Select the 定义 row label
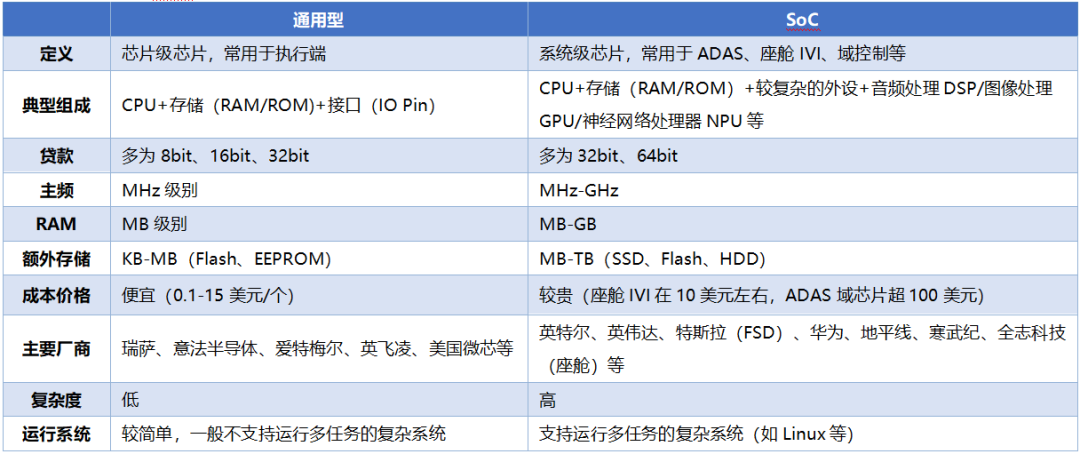This screenshot has height=454, width=1080. [x=56, y=53]
